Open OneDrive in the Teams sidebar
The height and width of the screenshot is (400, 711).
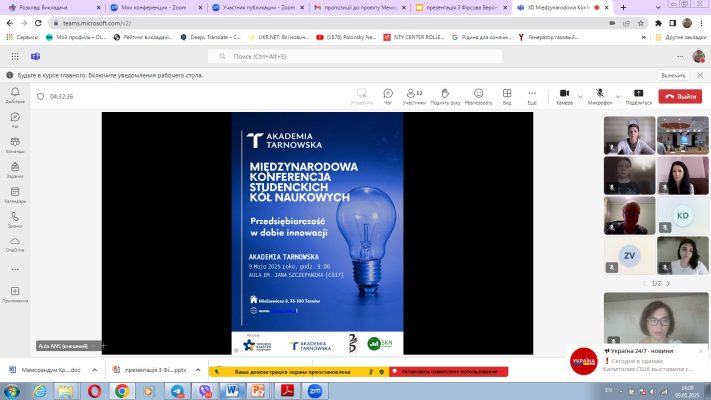pyautogui.click(x=15, y=244)
